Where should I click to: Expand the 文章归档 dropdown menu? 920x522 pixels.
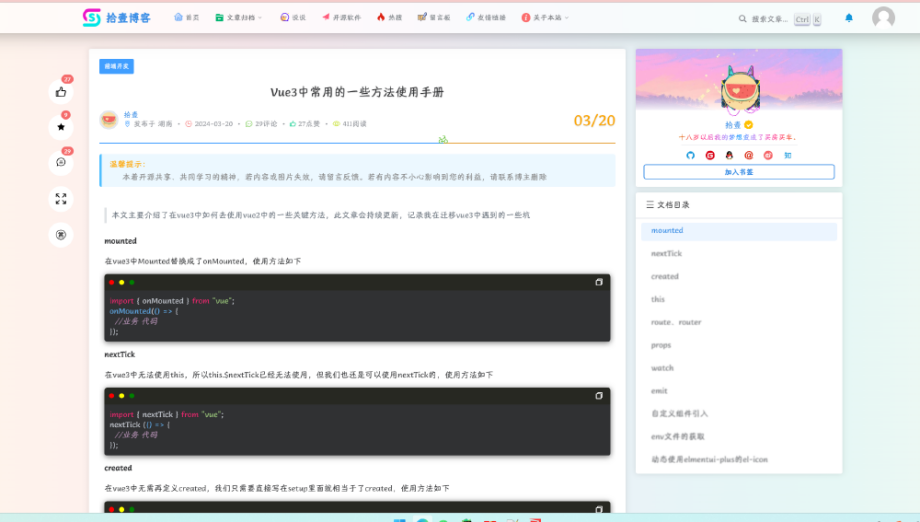pyautogui.click(x=238, y=18)
